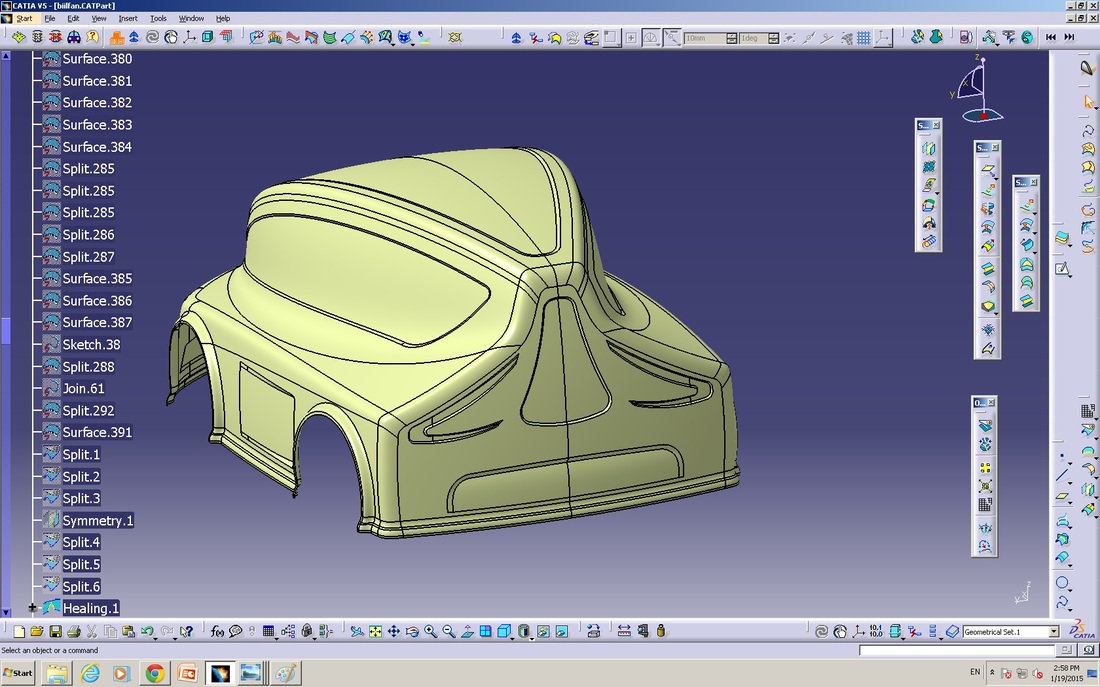Select the Rotate view tool

[x=411, y=631]
